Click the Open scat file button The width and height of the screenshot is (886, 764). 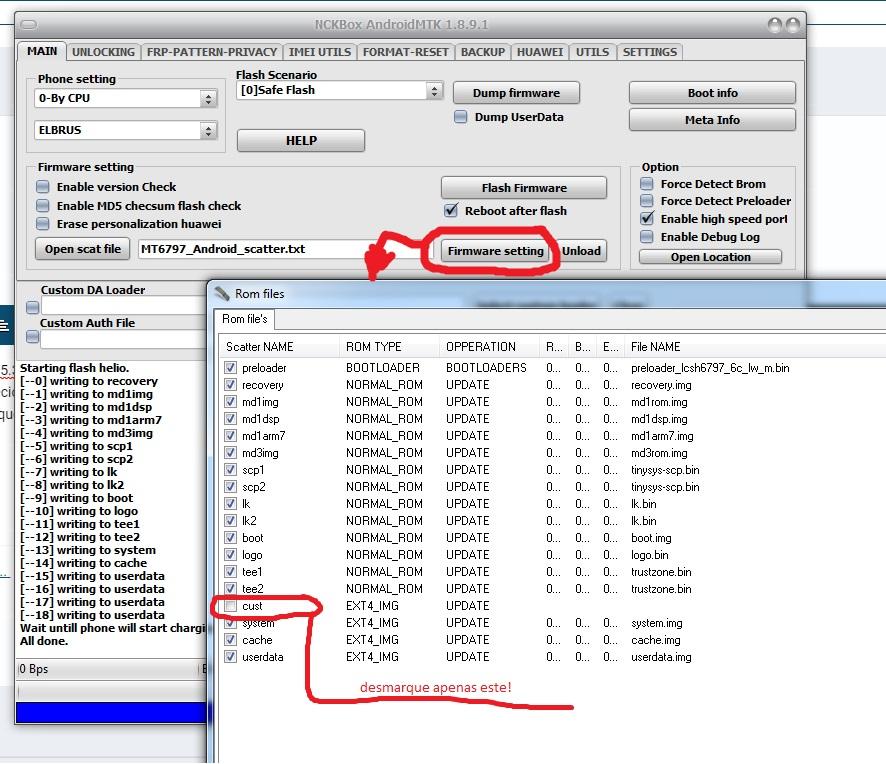click(x=82, y=249)
